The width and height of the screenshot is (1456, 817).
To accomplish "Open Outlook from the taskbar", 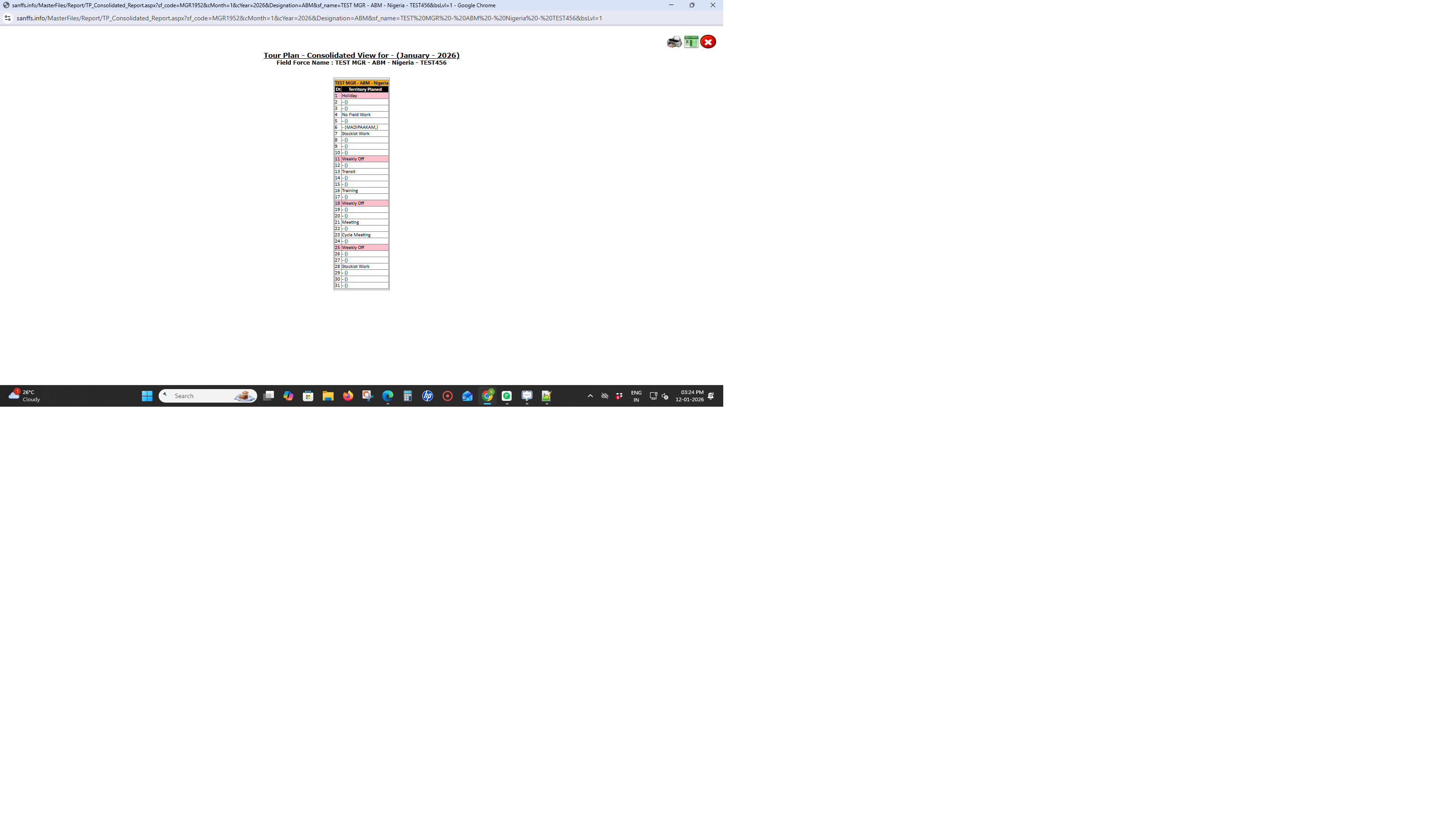I will 467,396.
